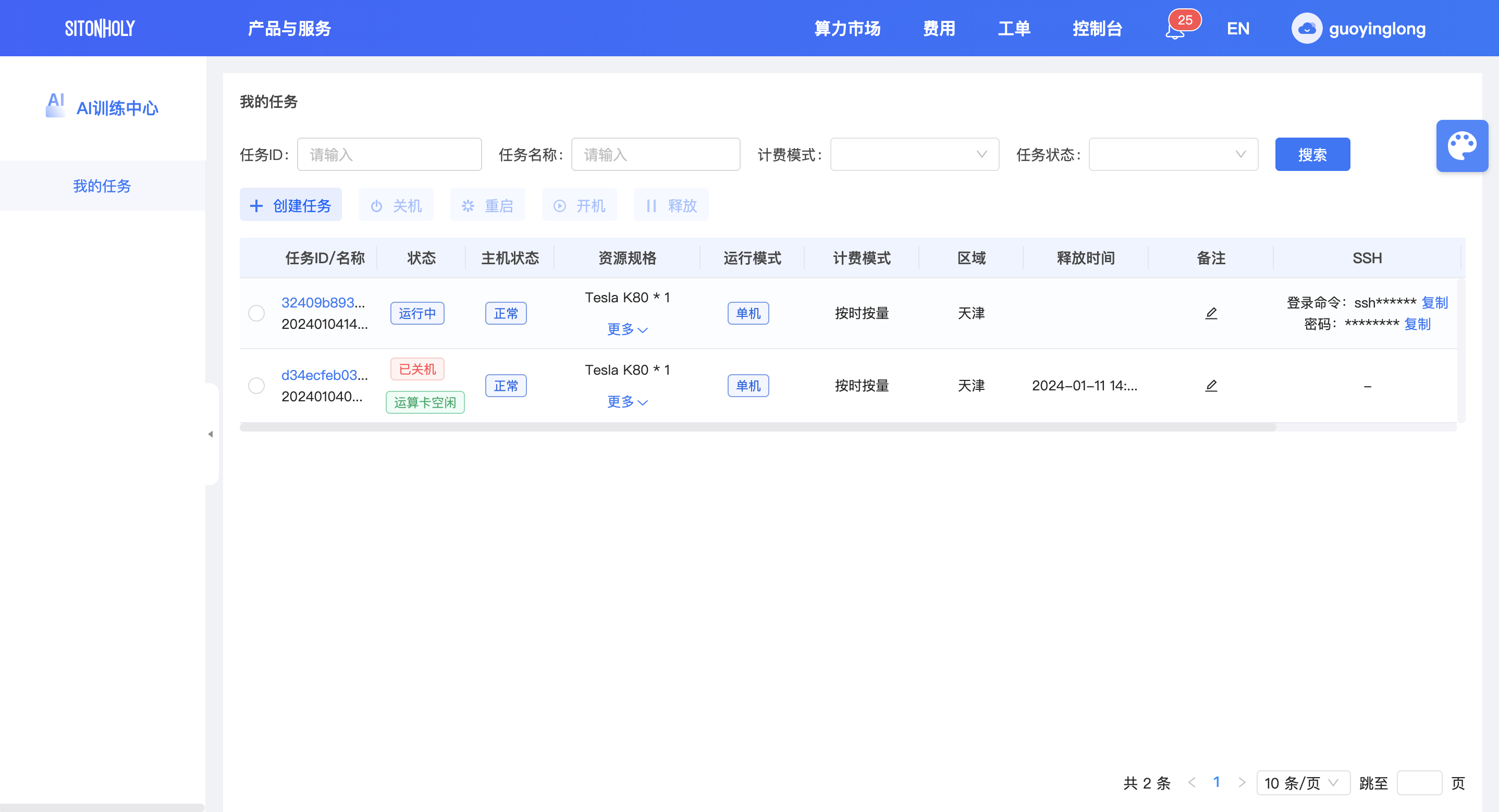Image resolution: width=1499 pixels, height=812 pixels.
Task: Click the 单机 tag in the first row
Action: (x=748, y=314)
